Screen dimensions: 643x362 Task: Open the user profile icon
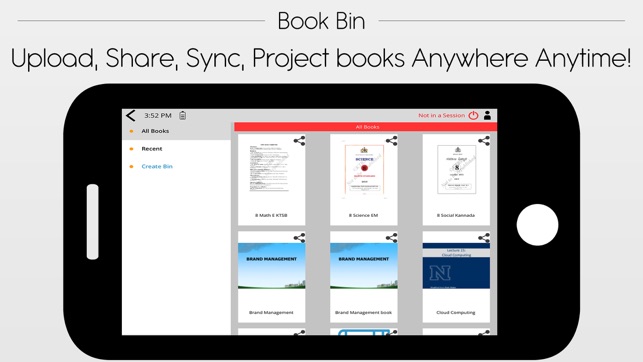point(487,116)
